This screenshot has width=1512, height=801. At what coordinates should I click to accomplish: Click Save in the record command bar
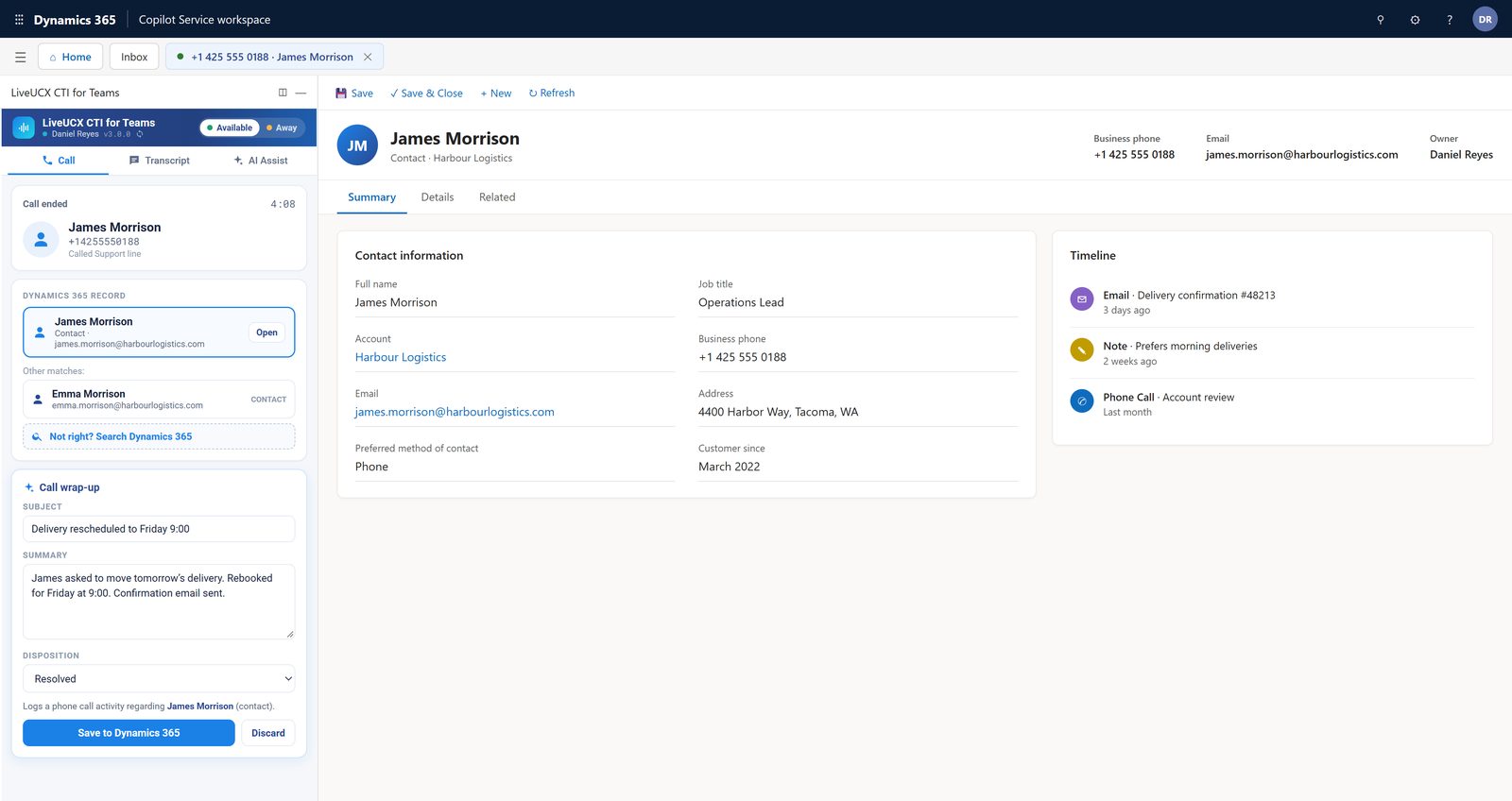[354, 93]
